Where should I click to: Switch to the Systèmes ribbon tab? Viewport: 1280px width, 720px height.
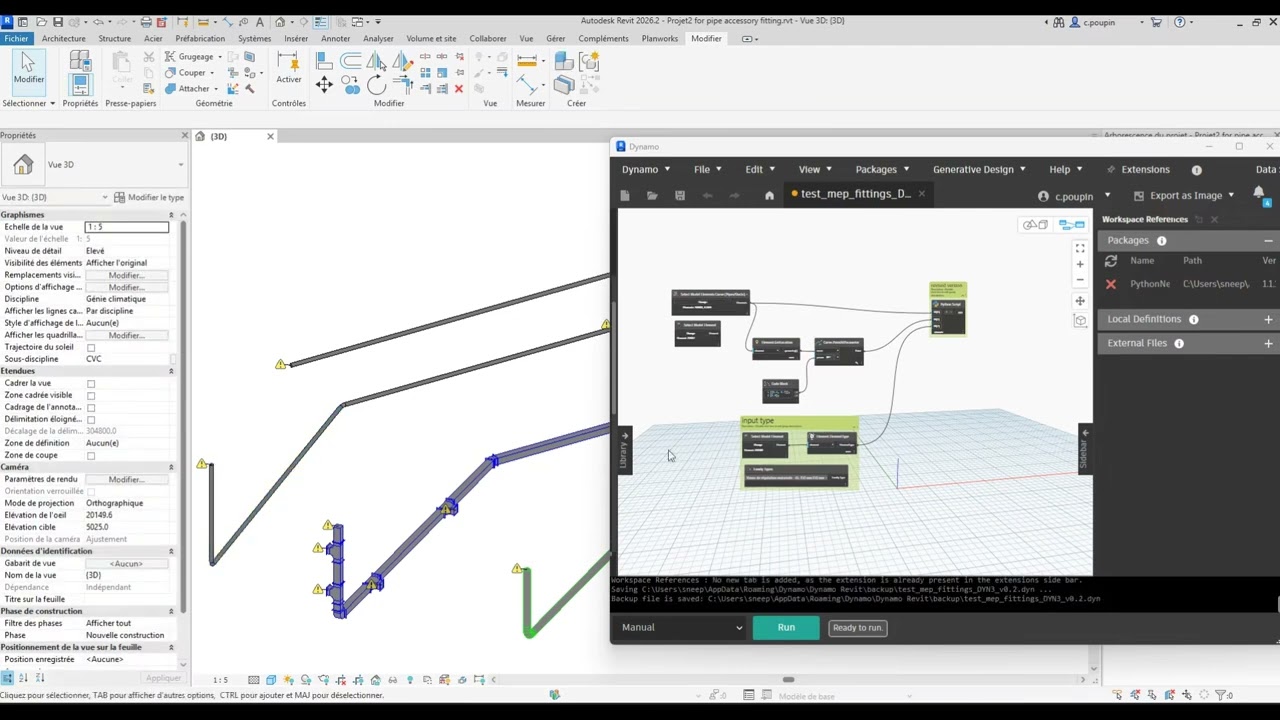click(255, 39)
